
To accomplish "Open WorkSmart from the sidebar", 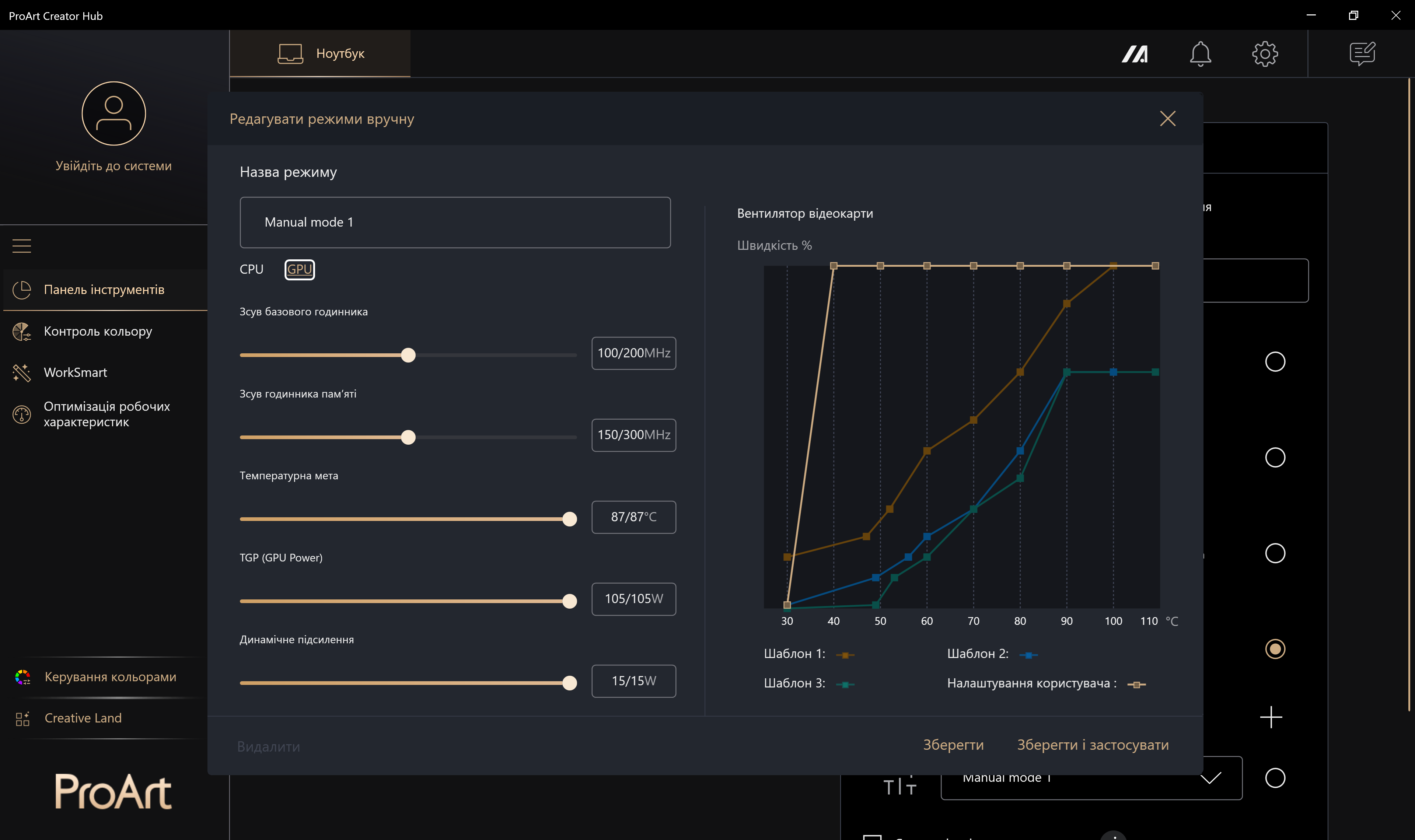I will click(x=75, y=372).
